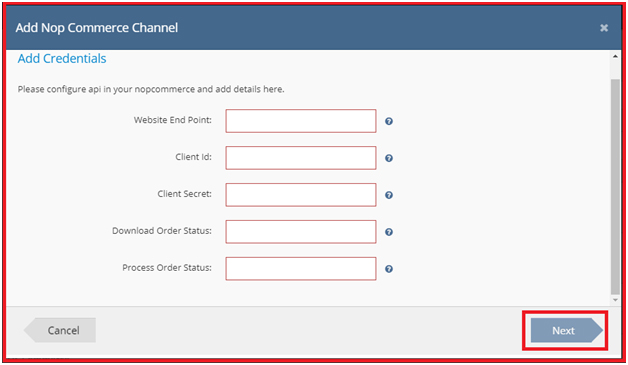Focus the Download Order Status field

pyautogui.click(x=301, y=231)
